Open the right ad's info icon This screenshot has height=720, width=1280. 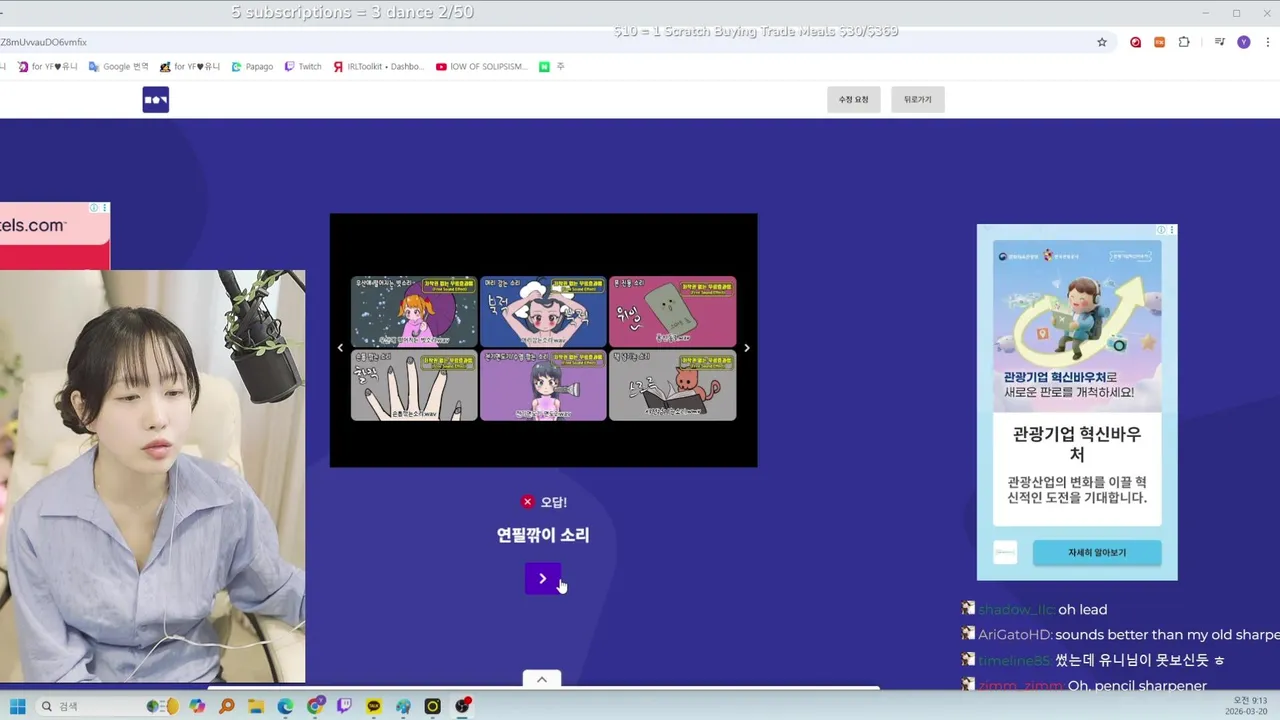(x=1162, y=230)
